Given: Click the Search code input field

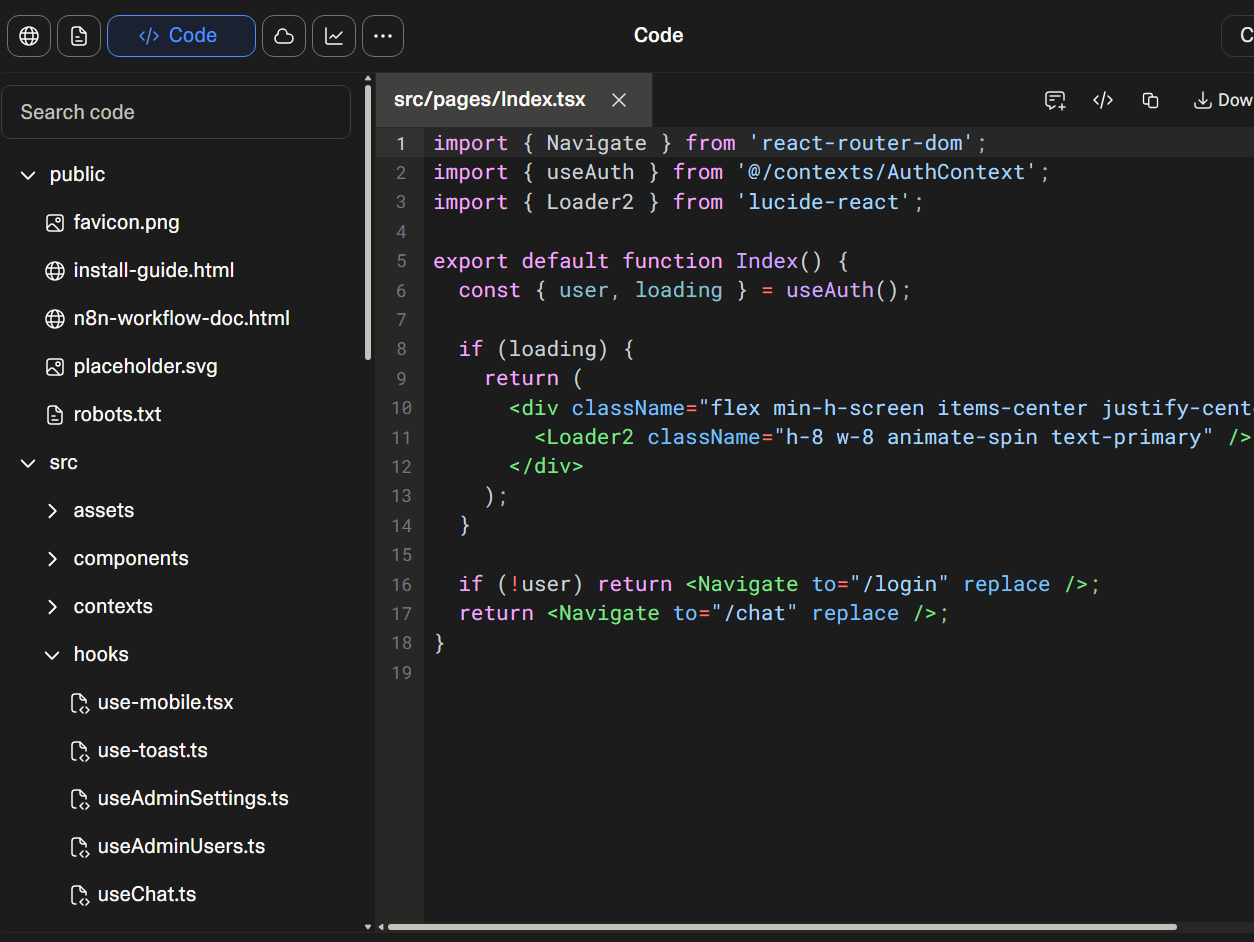Looking at the screenshot, I should (176, 112).
